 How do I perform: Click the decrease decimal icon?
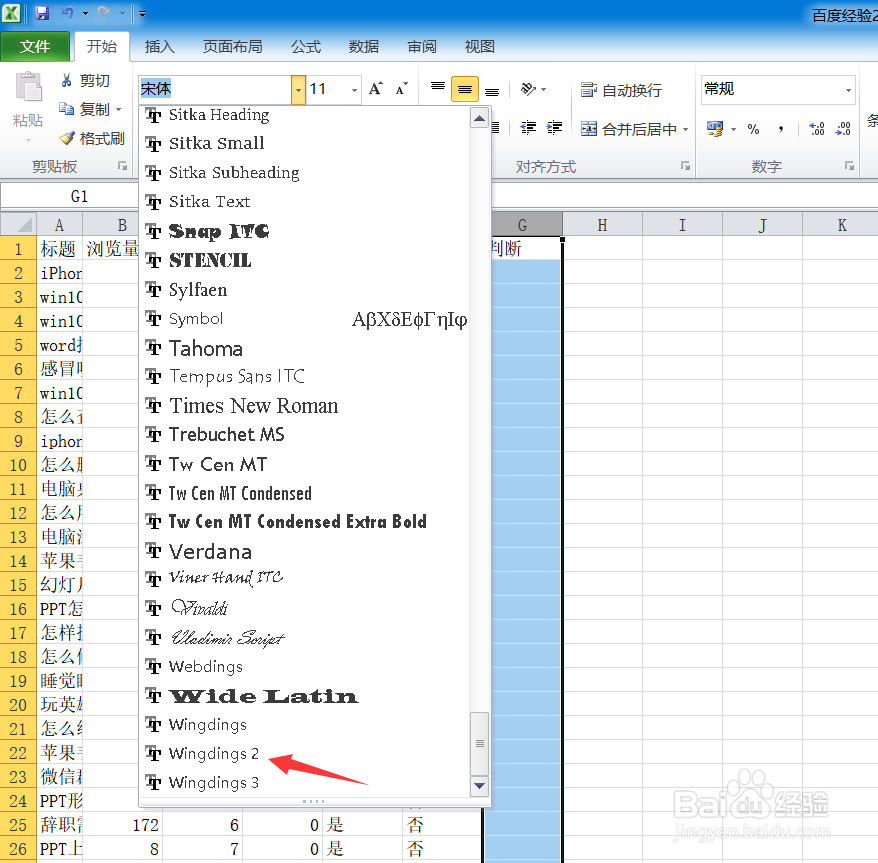[x=843, y=129]
